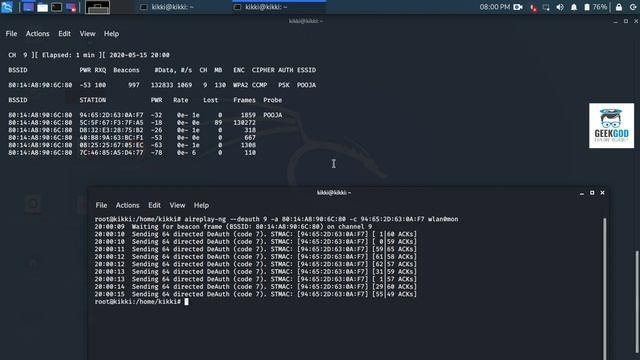Click the DeAuth line ending '[31|59 ACKs]'
This screenshot has width=640, height=360.
(256, 272)
